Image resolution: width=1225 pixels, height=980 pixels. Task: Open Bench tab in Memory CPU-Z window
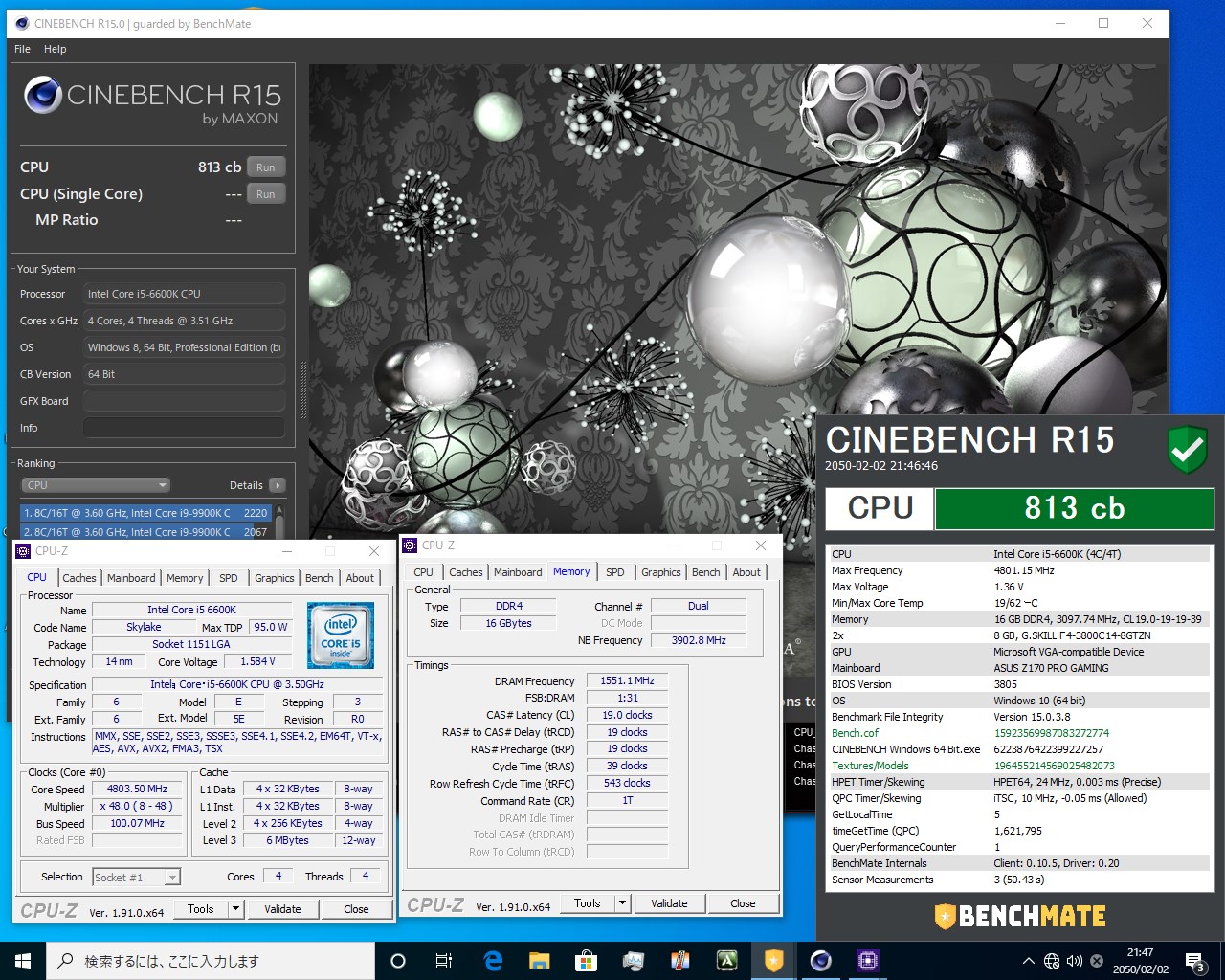point(706,572)
